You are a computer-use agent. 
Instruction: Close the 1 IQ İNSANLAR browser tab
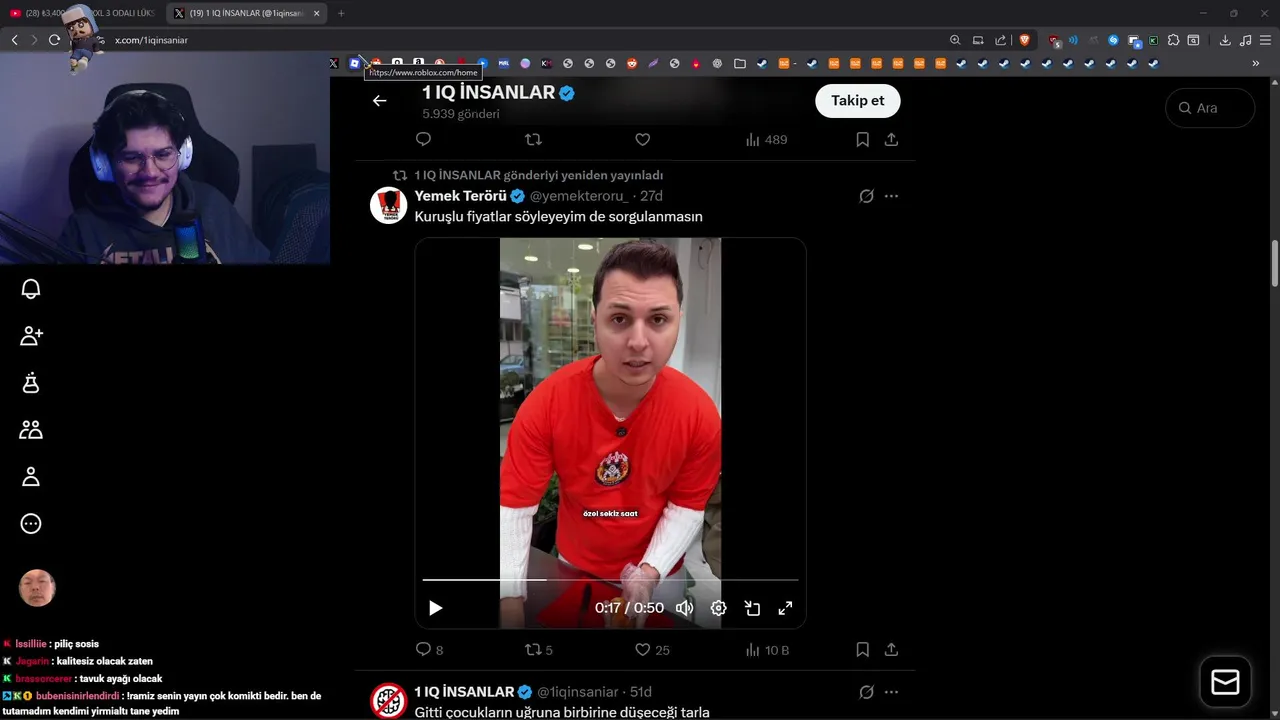coord(317,13)
